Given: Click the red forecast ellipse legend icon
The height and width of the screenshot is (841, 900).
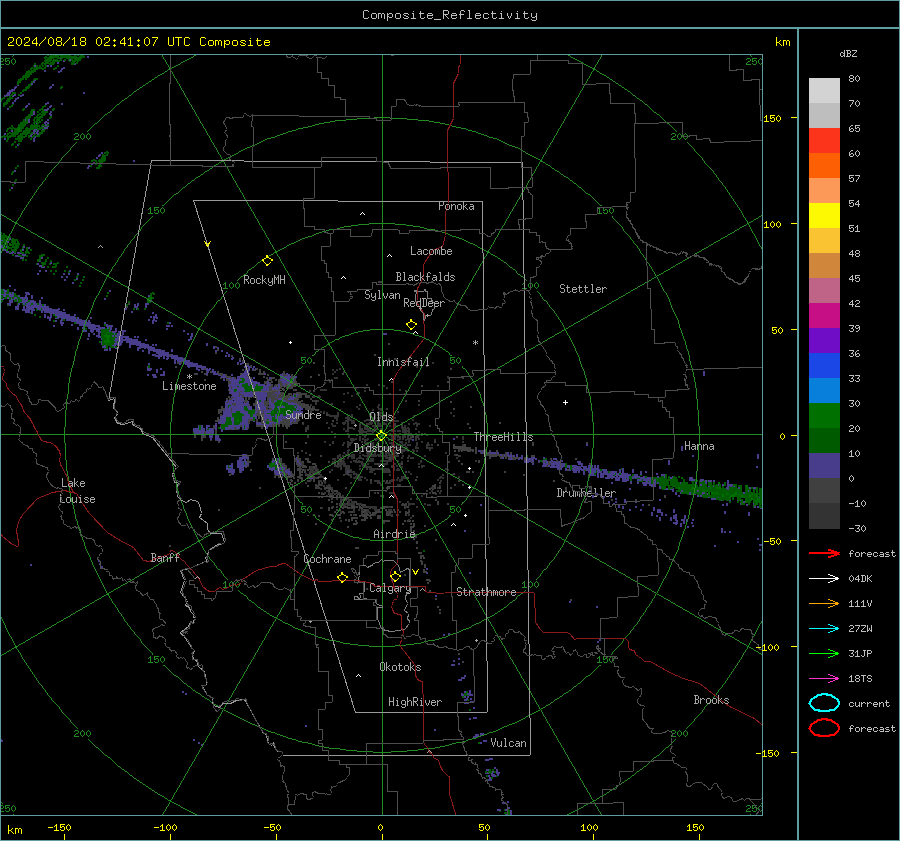Looking at the screenshot, I should click(824, 728).
